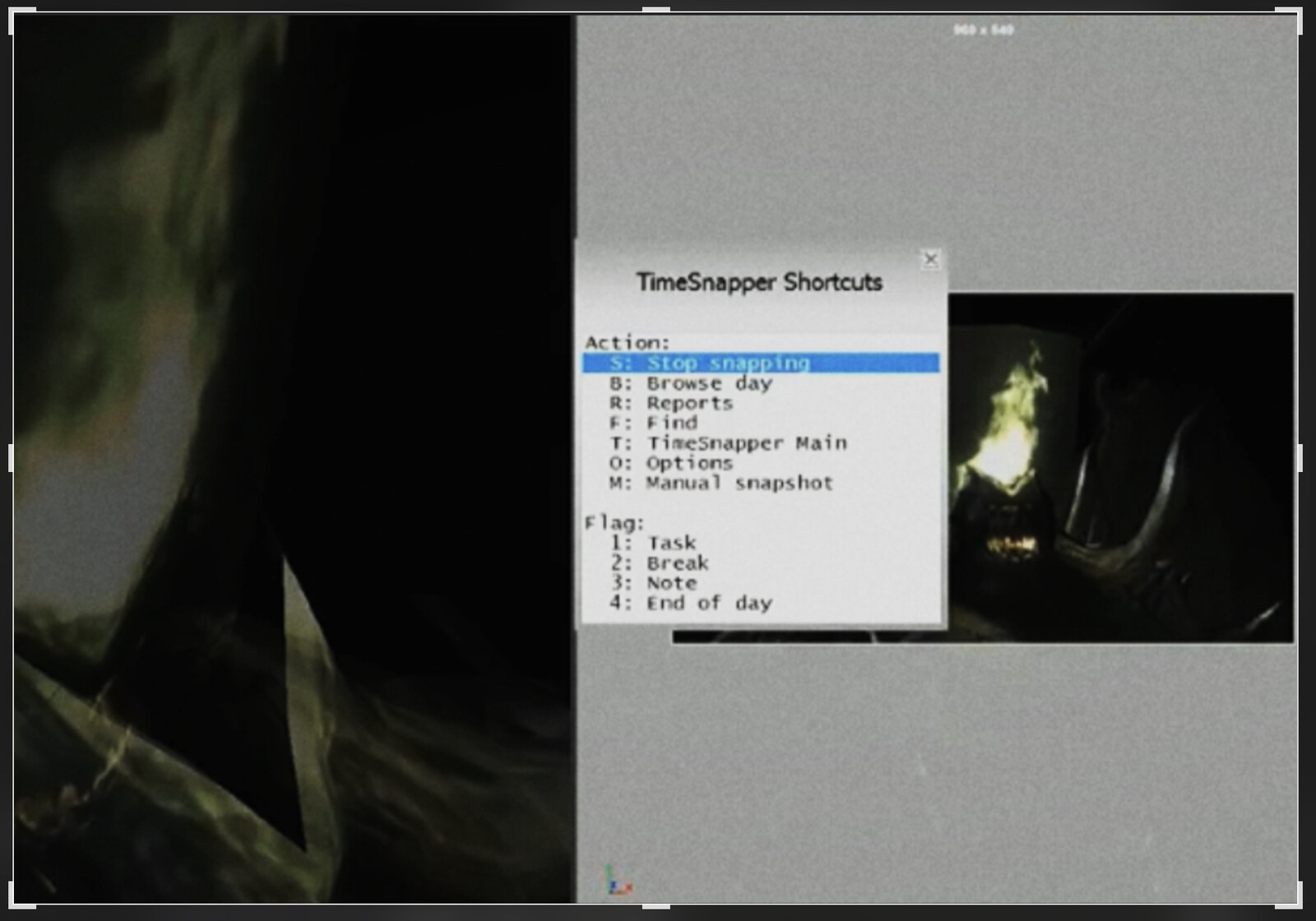Select the '4: End of day' flag
1316x921 pixels.
click(691, 603)
